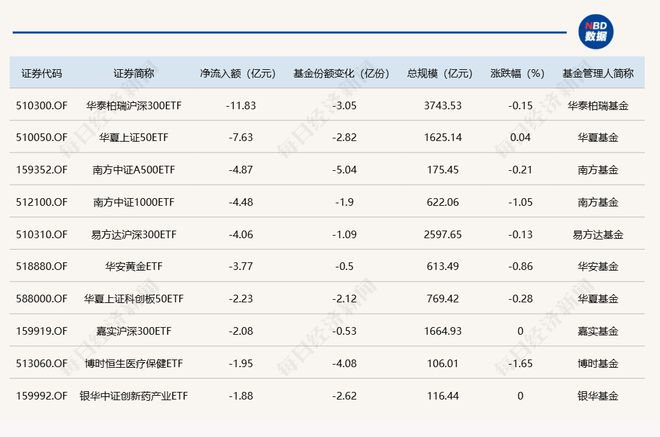660x437 pixels.
Task: Select fund name 华夏上证50ETF
Action: point(134,137)
